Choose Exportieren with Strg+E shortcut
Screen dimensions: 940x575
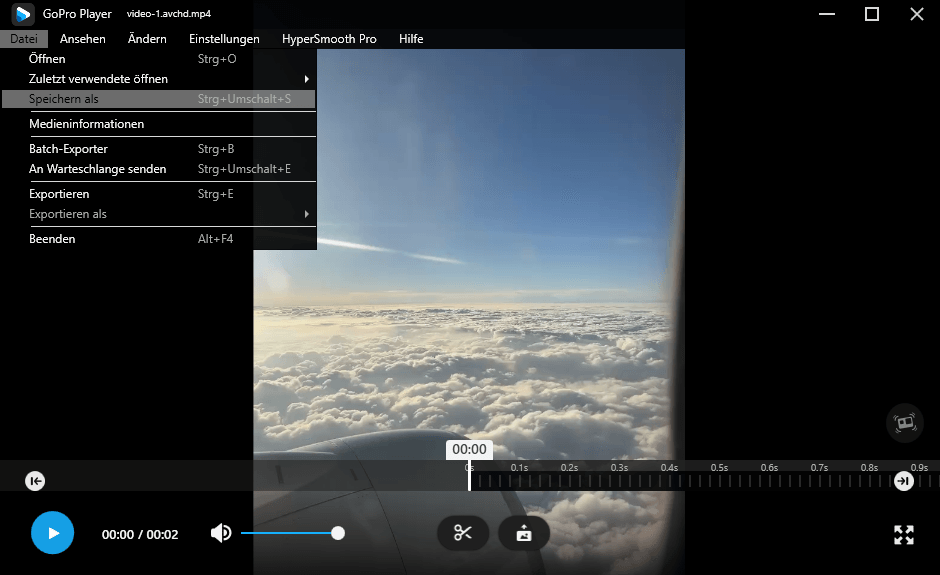[159, 194]
